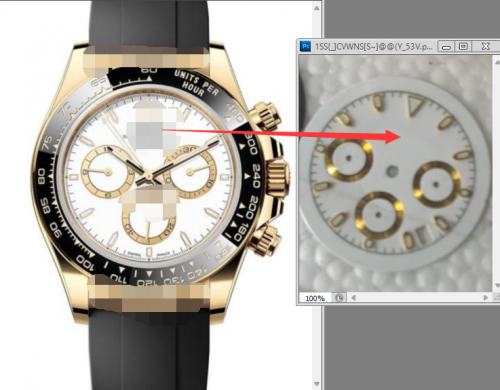Close the floating dial document window
This screenshot has width=500, height=390.
485,46
